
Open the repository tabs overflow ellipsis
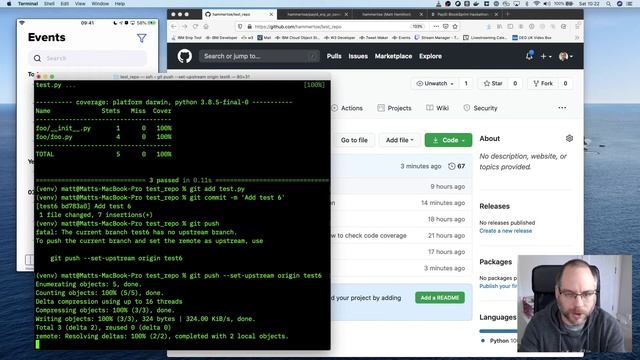pyautogui.click(x=562, y=108)
